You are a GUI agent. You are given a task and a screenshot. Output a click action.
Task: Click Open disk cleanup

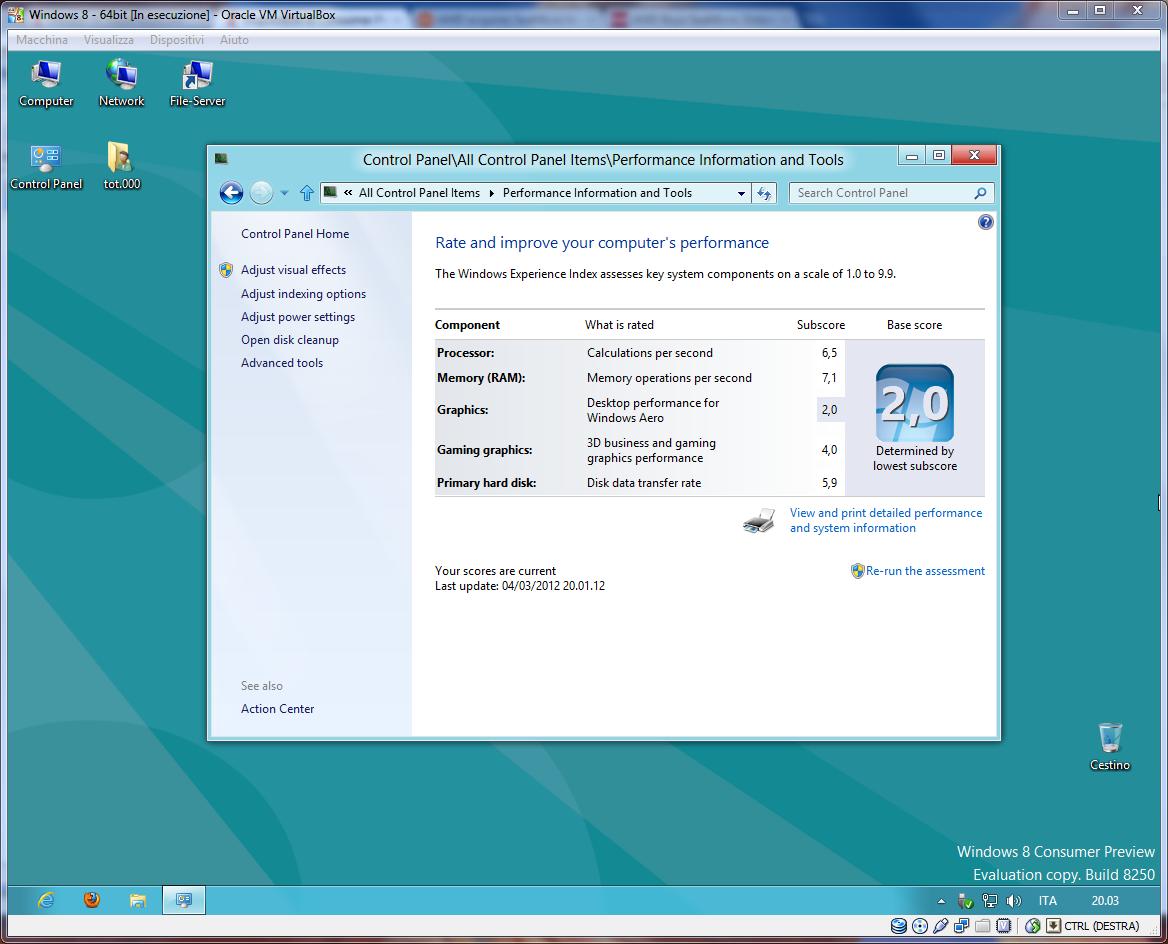click(290, 340)
